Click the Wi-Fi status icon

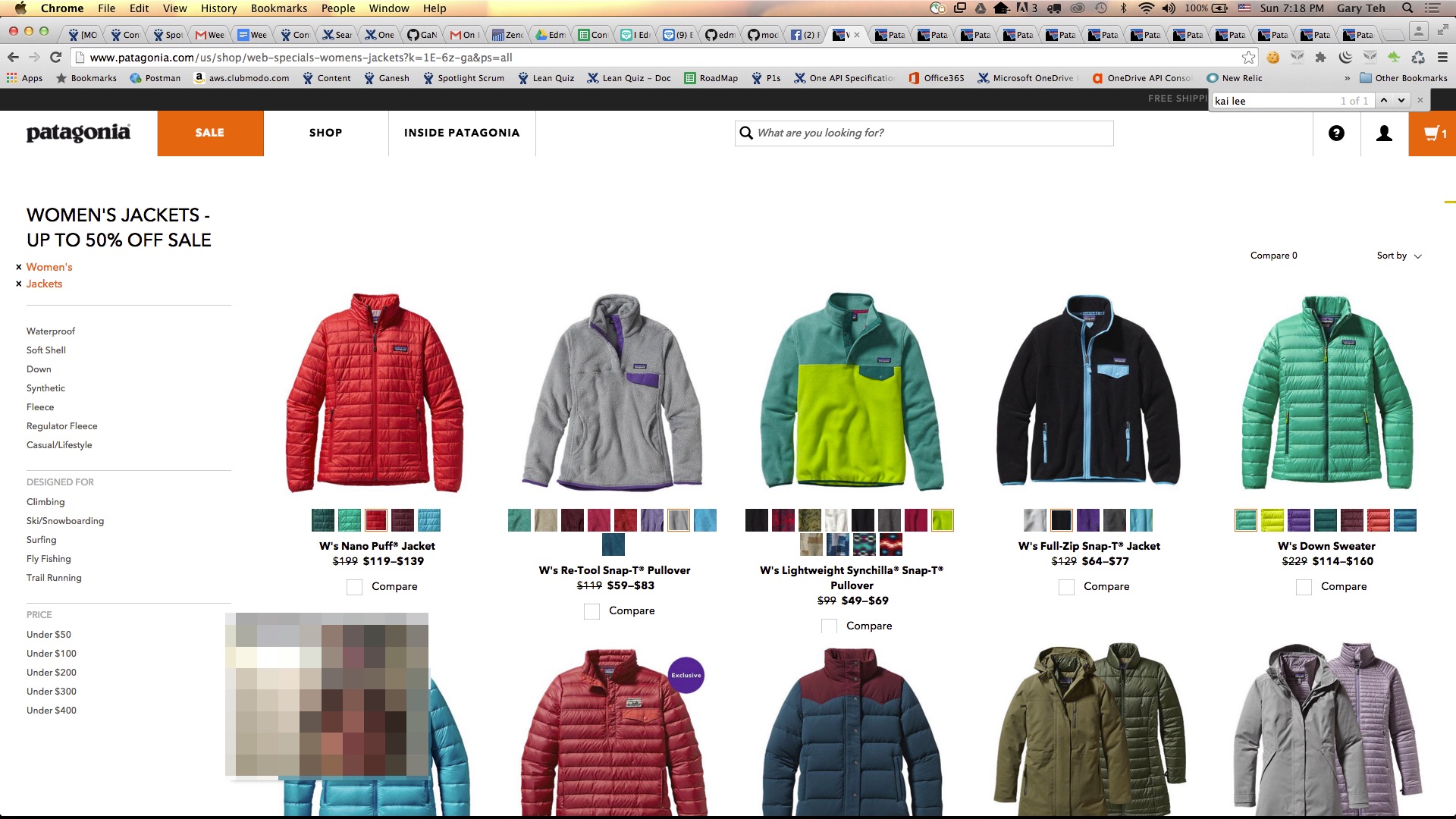click(x=1146, y=8)
